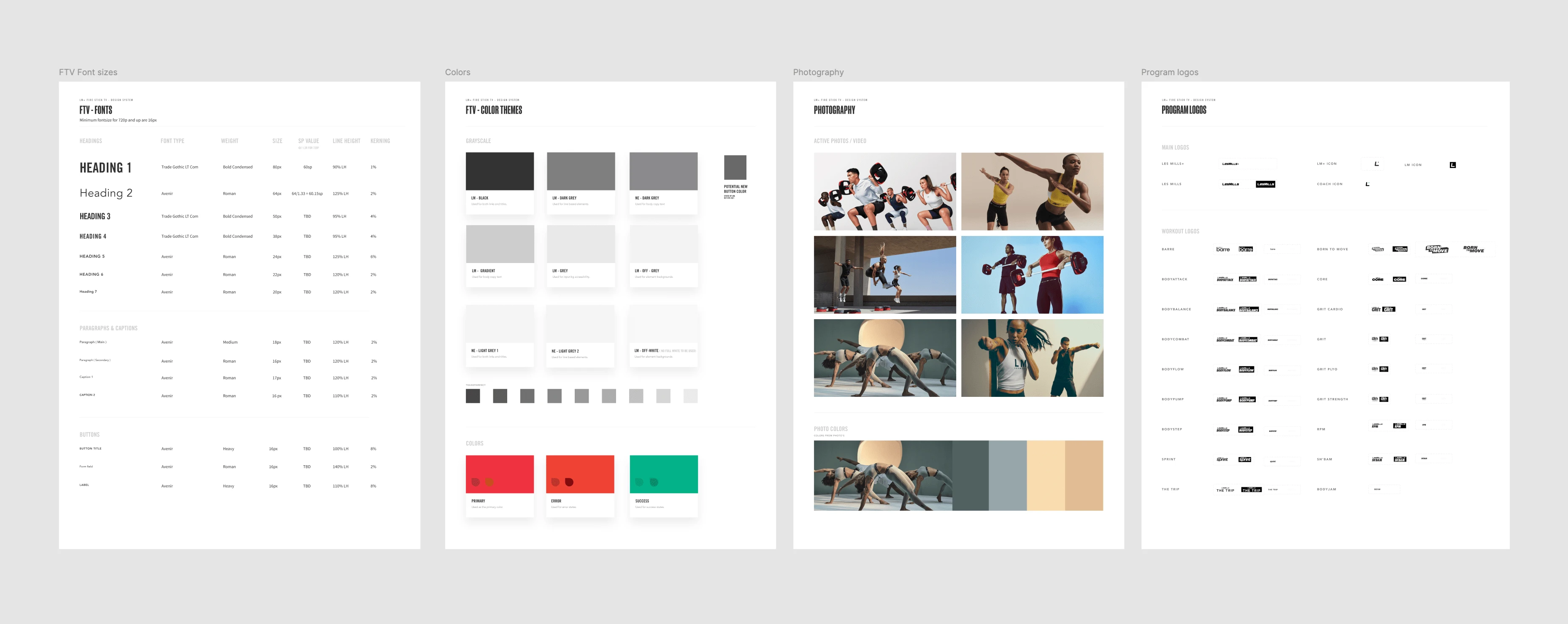Pick the green Success color swatch
The image size is (1568, 624).
(x=663, y=474)
